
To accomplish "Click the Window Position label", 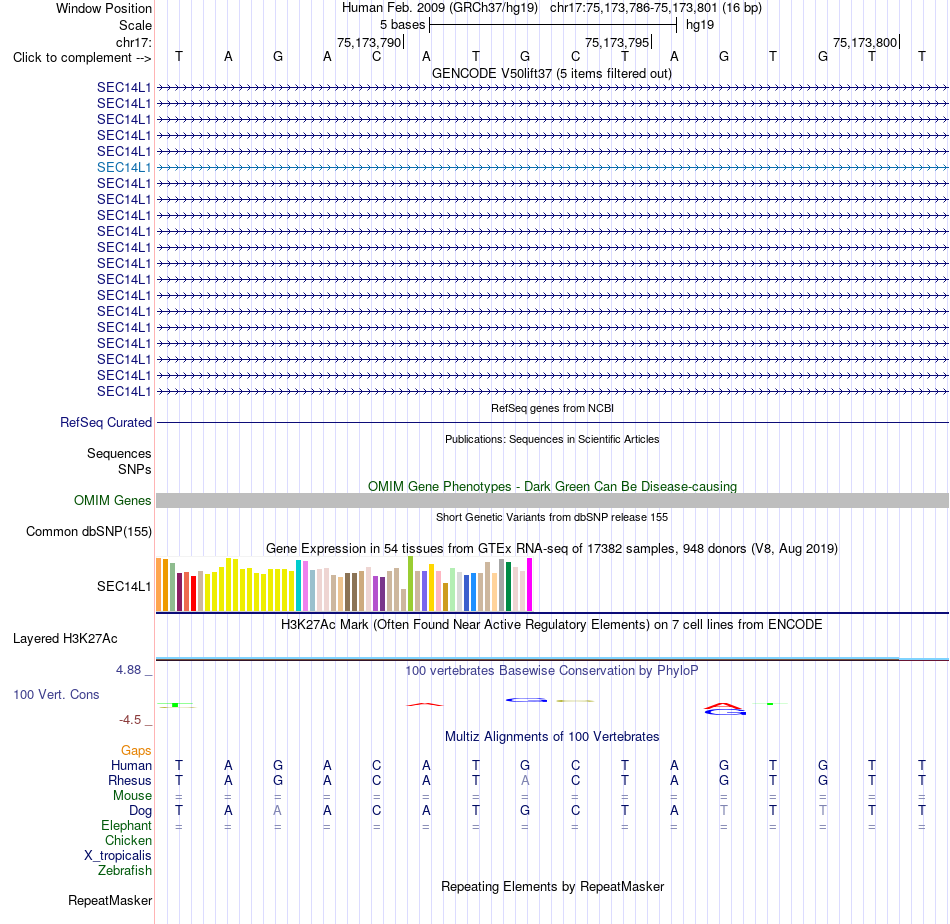I will (104, 8).
